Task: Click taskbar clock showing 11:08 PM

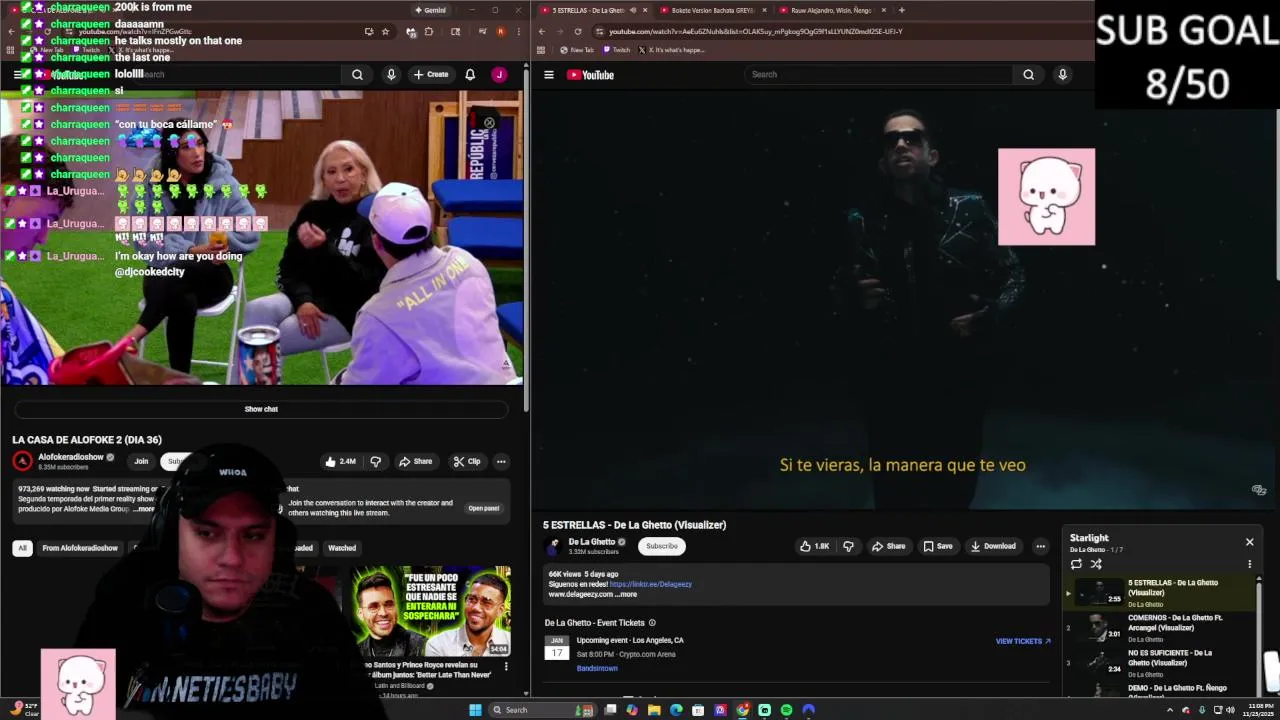Action: point(1258,710)
